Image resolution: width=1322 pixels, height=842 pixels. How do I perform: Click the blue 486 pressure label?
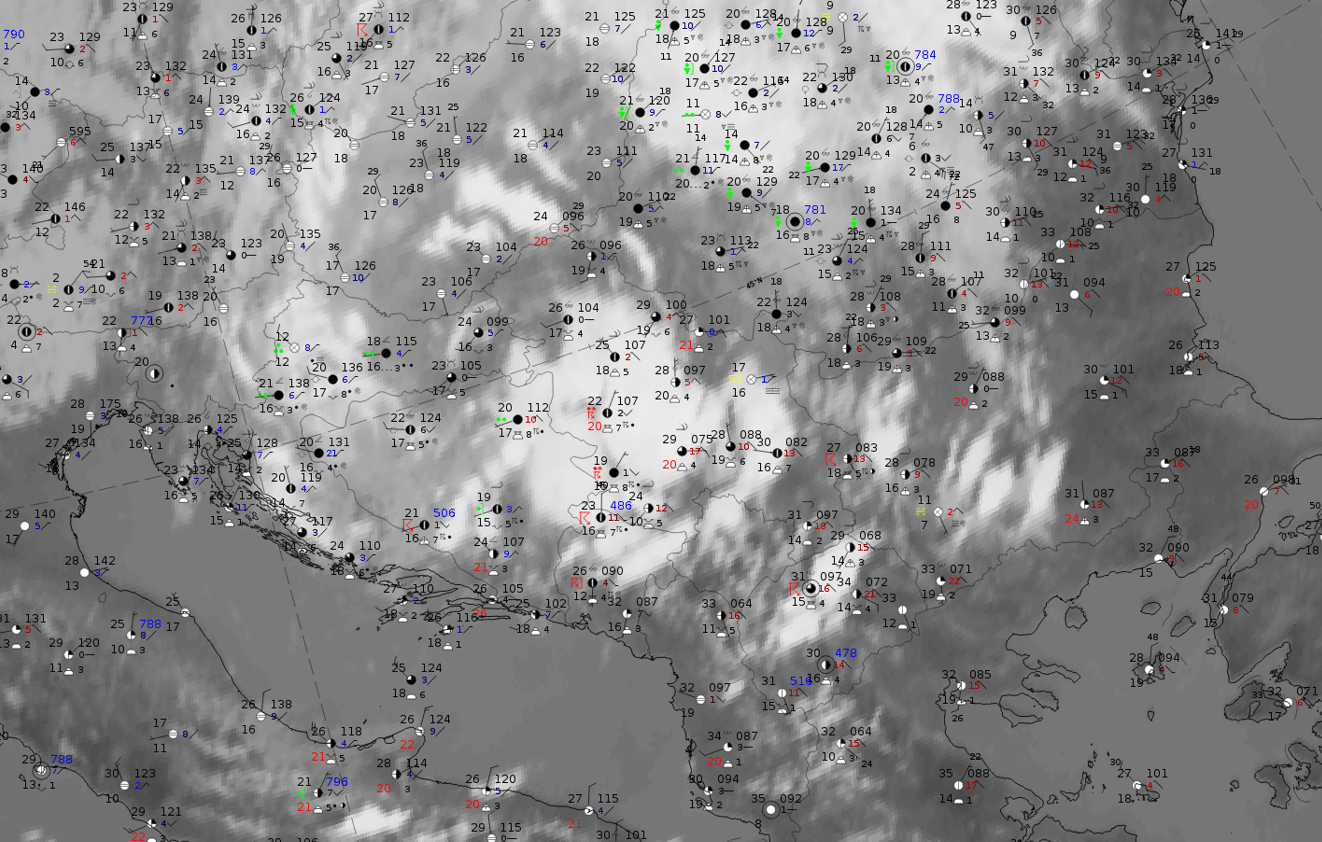tap(621, 506)
